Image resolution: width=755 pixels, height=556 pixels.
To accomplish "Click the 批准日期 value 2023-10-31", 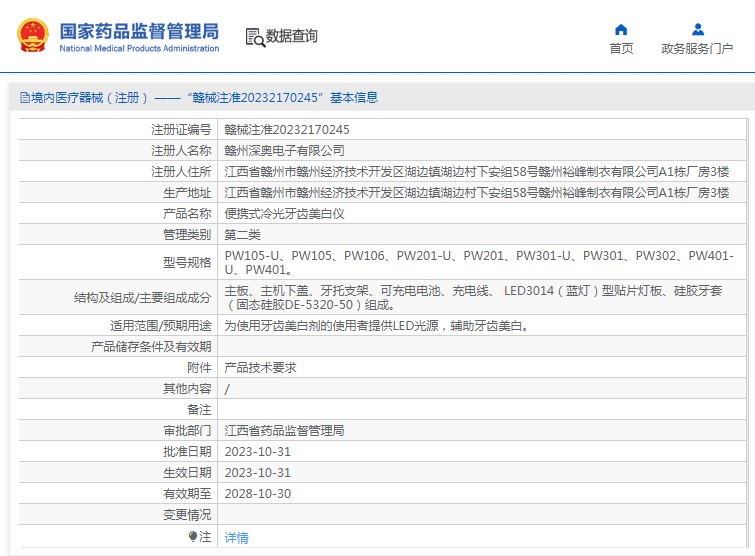I will pos(258,452).
